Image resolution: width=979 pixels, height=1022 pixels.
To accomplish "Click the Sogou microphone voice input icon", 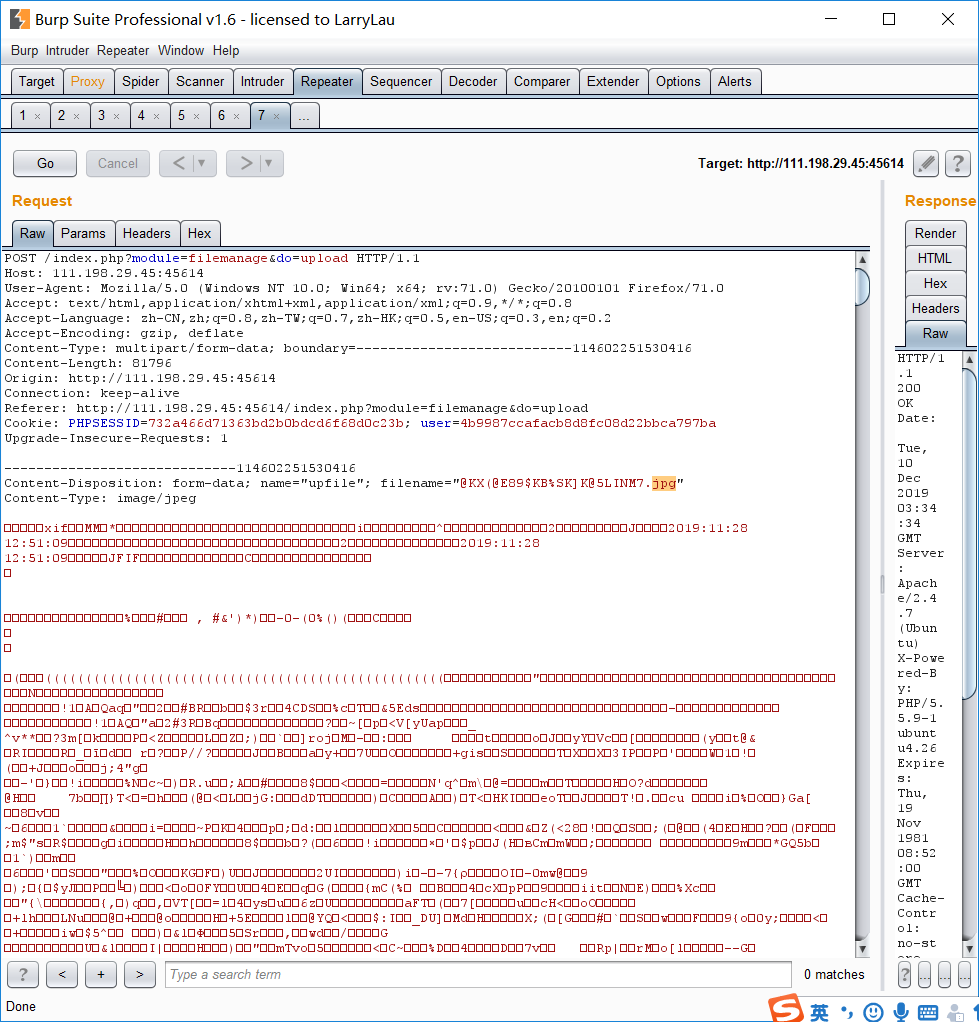I will [x=901, y=1012].
